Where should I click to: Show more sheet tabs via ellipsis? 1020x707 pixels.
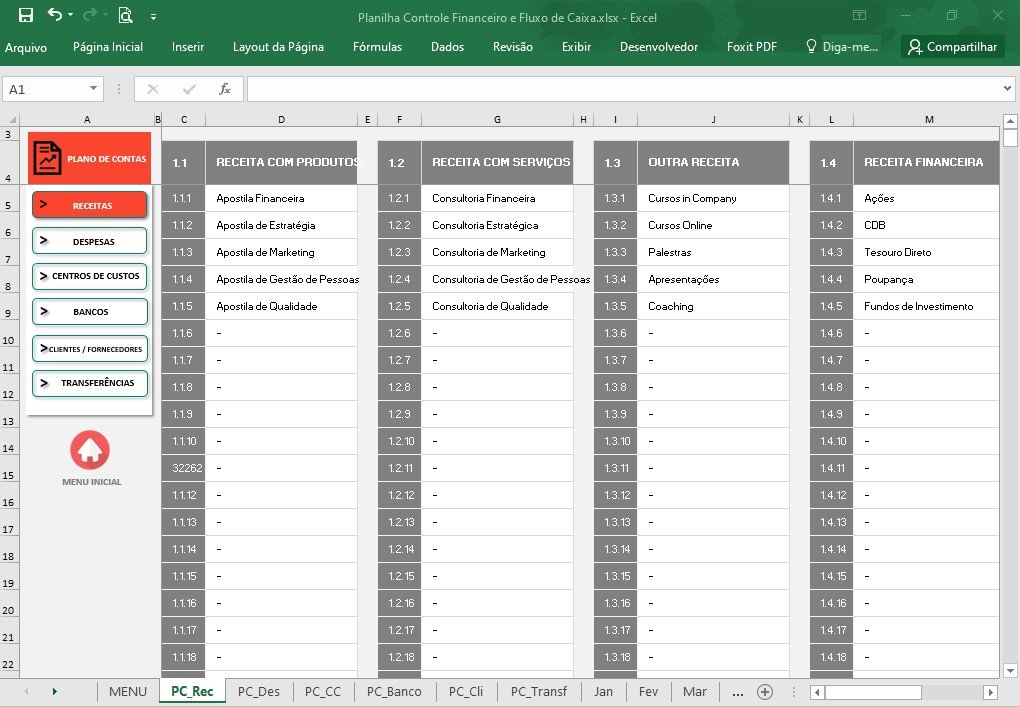coord(738,693)
